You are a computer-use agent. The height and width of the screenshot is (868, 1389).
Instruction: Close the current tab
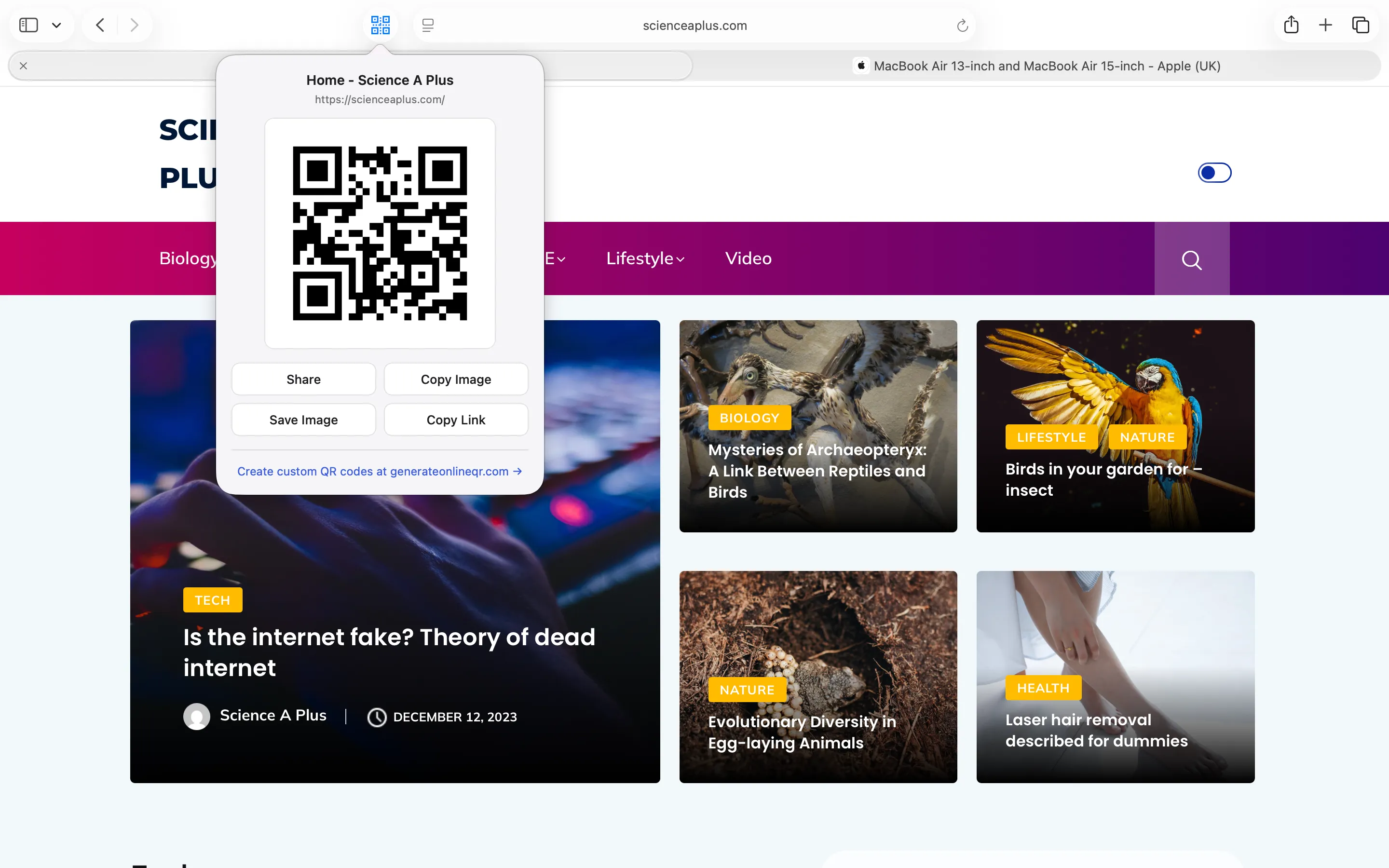click(24, 66)
